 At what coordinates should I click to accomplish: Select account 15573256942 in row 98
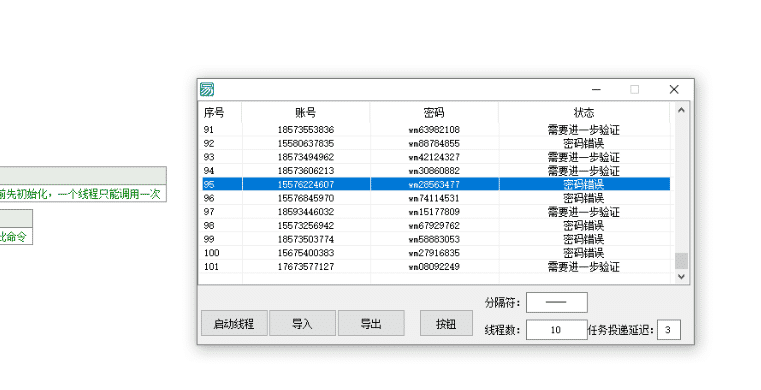(x=306, y=226)
